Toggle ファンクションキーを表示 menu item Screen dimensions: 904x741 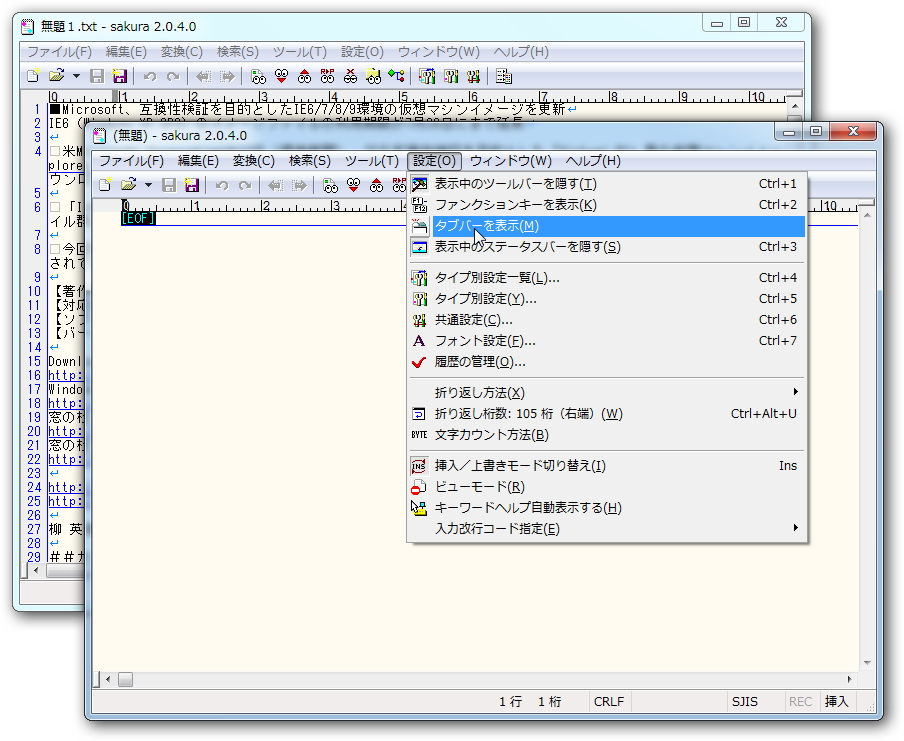tap(607, 205)
